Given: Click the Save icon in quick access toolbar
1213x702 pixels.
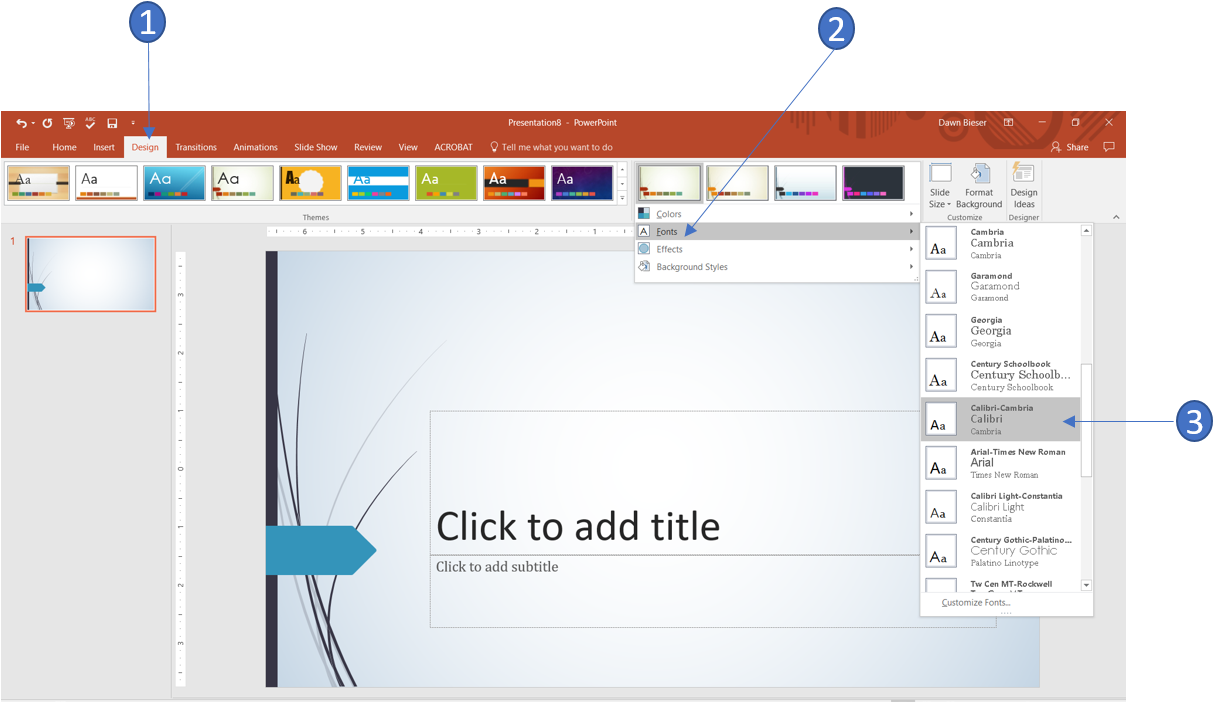Looking at the screenshot, I should pyautogui.click(x=112, y=123).
